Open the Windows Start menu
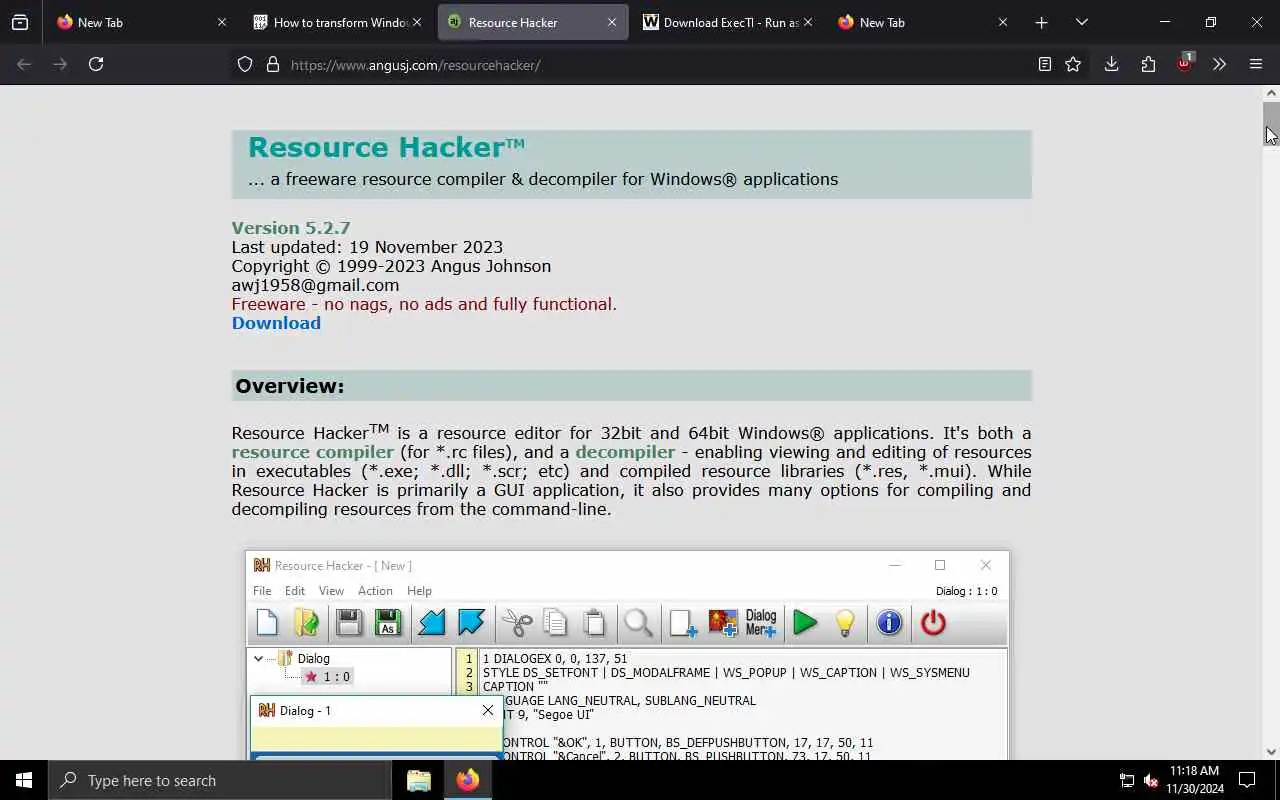The width and height of the screenshot is (1280, 800). pos(24,780)
